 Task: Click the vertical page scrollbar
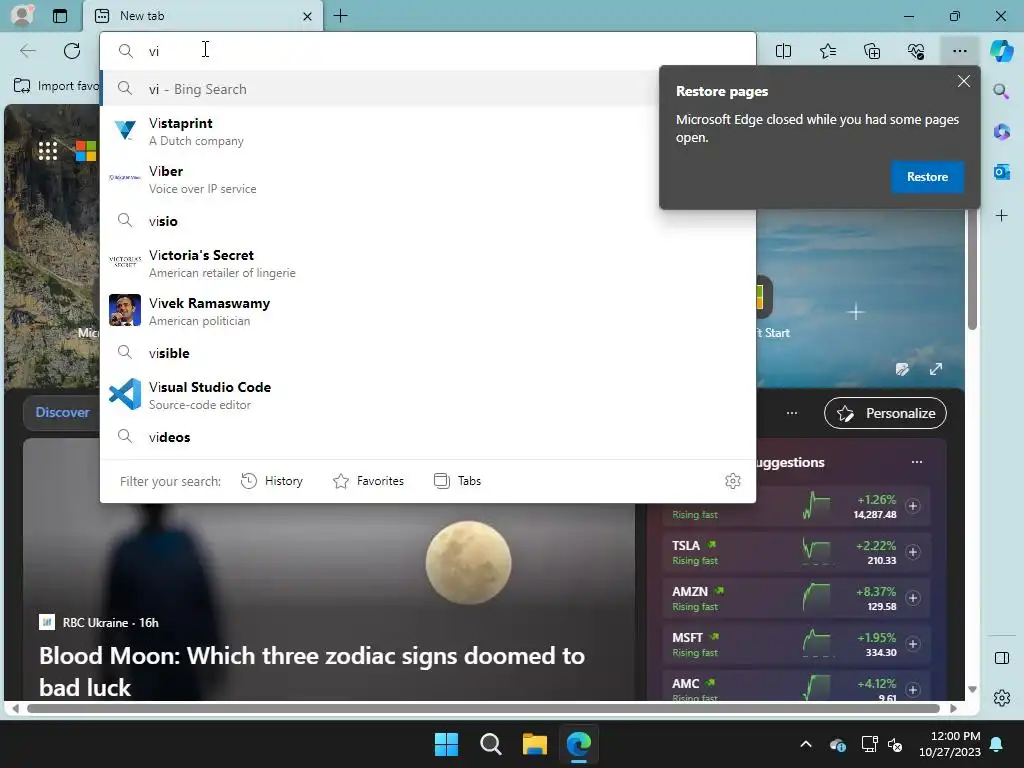point(972,268)
